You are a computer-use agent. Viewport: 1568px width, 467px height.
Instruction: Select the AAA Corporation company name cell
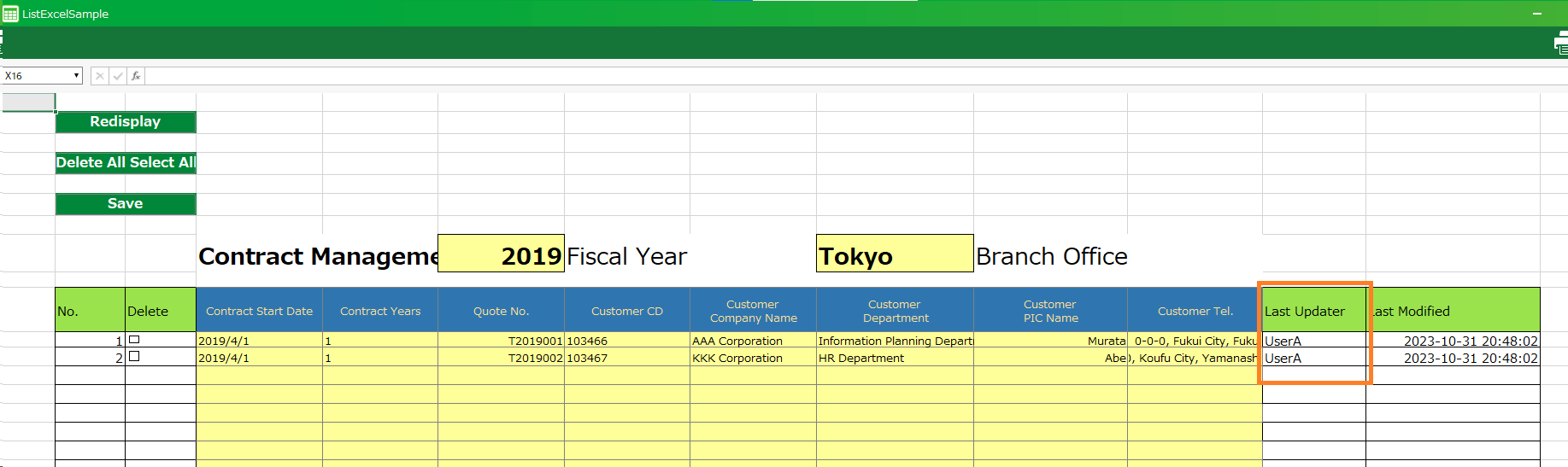(x=752, y=341)
